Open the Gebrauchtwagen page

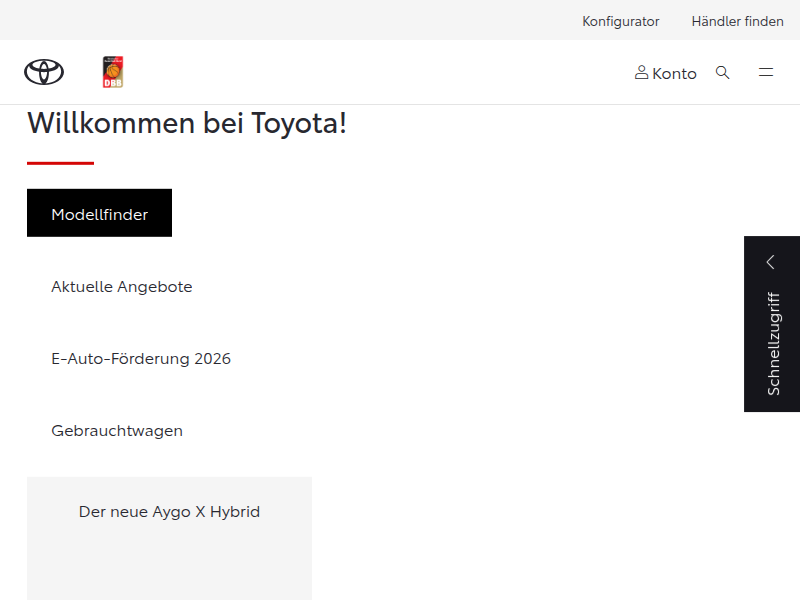117,430
